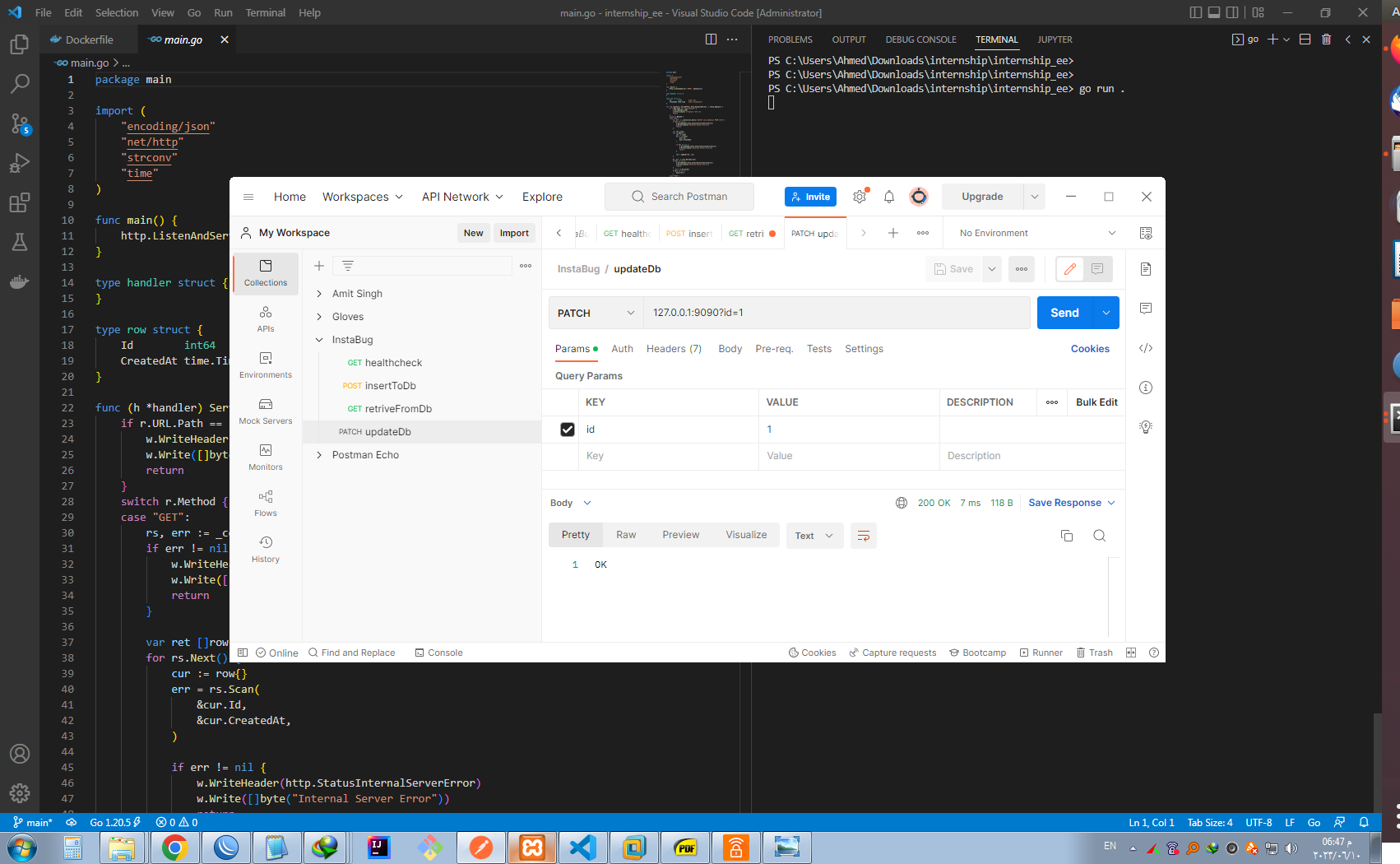The width and height of the screenshot is (1400, 864).
Task: Expand Amit Singh collection
Action: (x=319, y=294)
